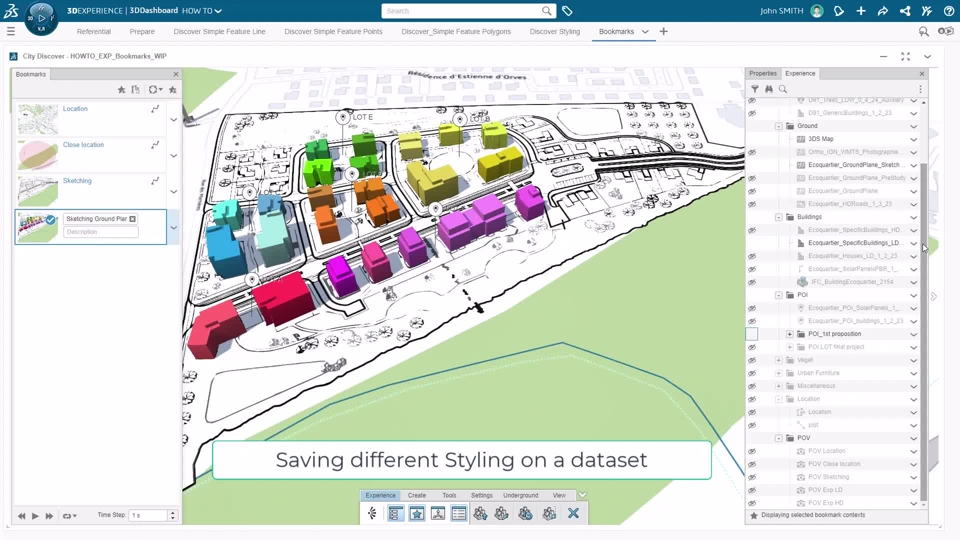Image resolution: width=960 pixels, height=540 pixels.
Task: Show the Ecoquartier_GroundPlane_PreStudy layer
Action: coord(752,178)
